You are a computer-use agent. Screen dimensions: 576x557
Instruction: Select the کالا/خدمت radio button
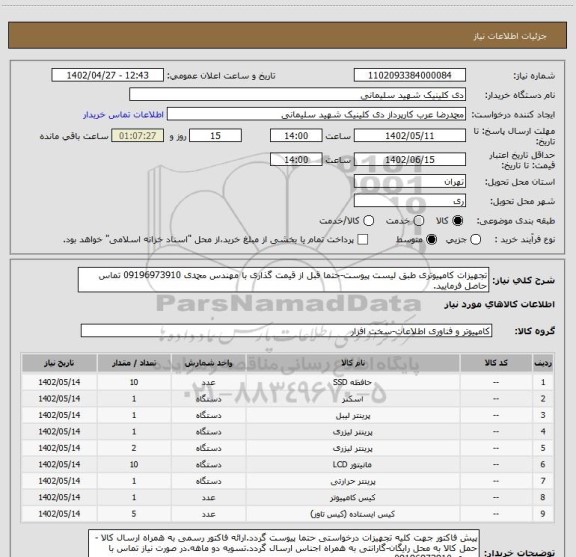coord(368,221)
